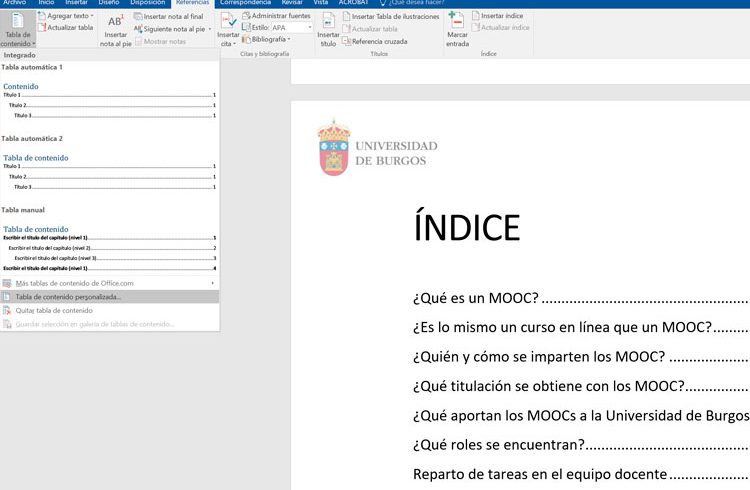Expand the Bibliografía dropdown arrow
The height and width of the screenshot is (490, 750).
(289, 39)
